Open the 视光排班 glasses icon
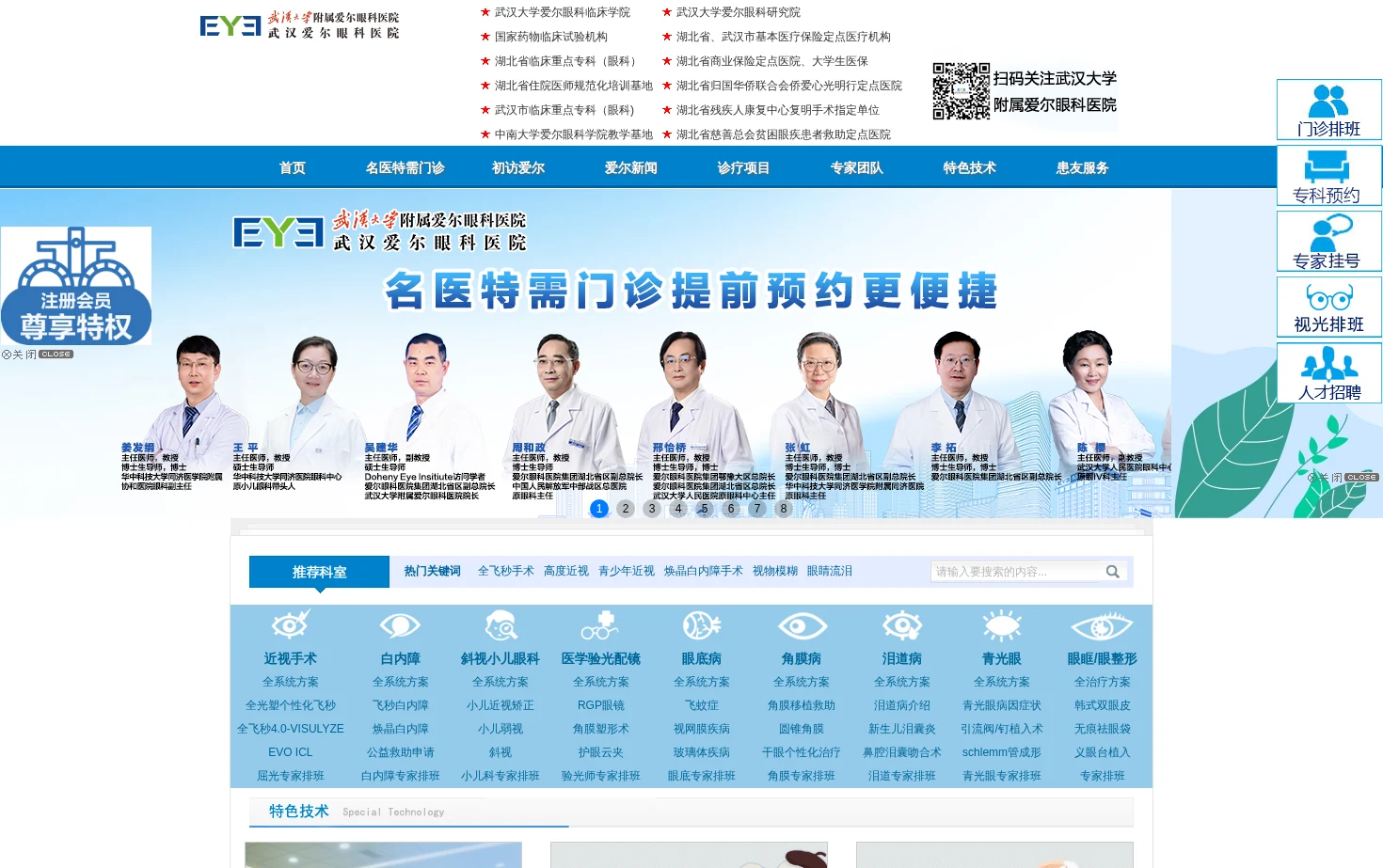1383x868 pixels. 1328,308
